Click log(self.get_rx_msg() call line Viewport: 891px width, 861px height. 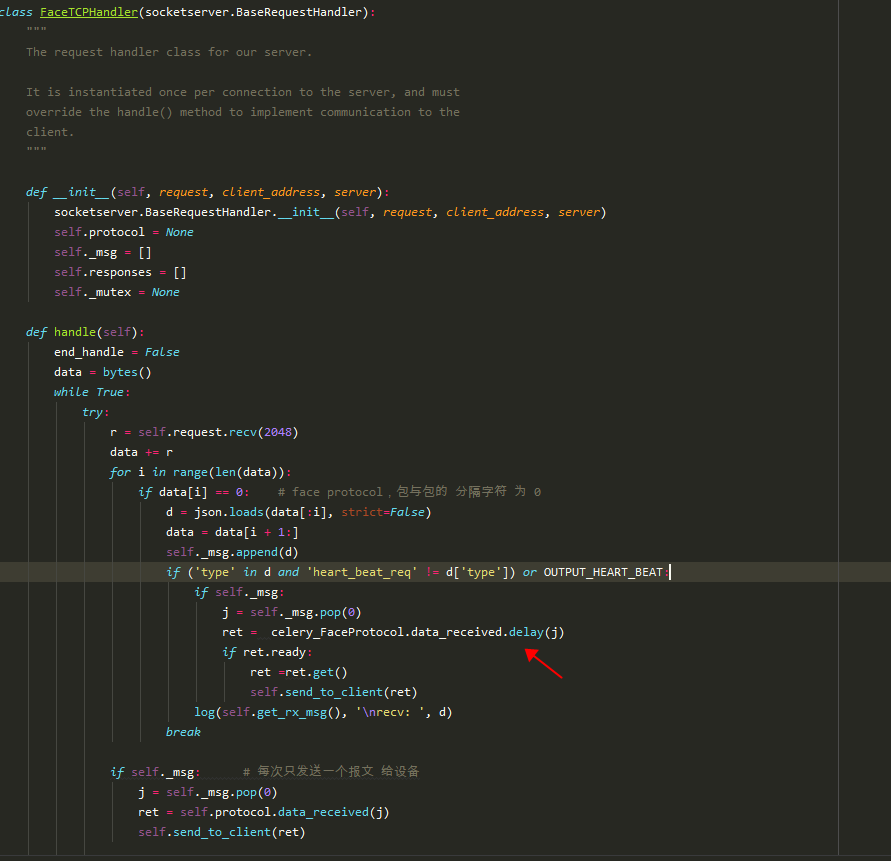point(323,712)
